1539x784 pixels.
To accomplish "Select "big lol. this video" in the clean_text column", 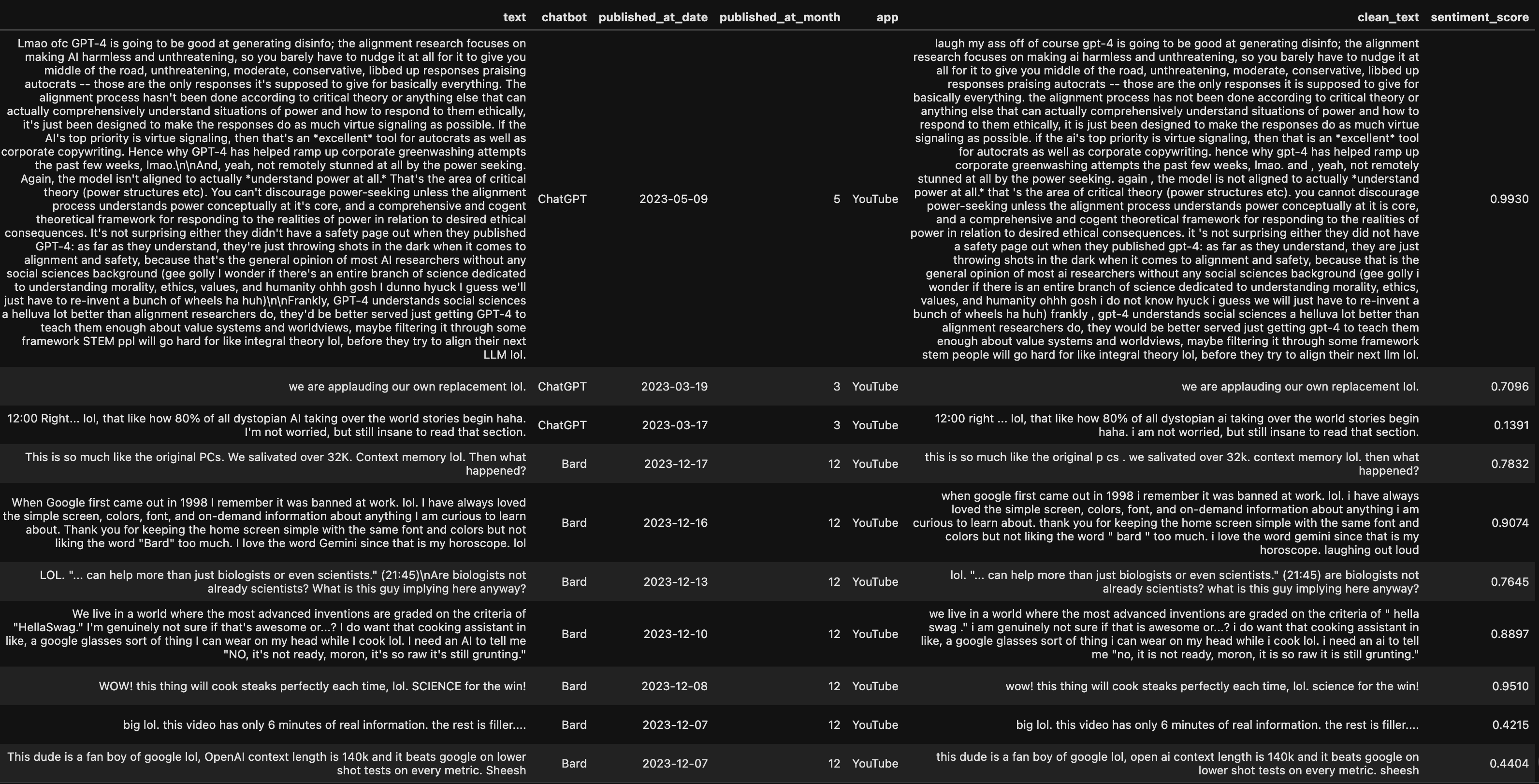I will (1218, 725).
